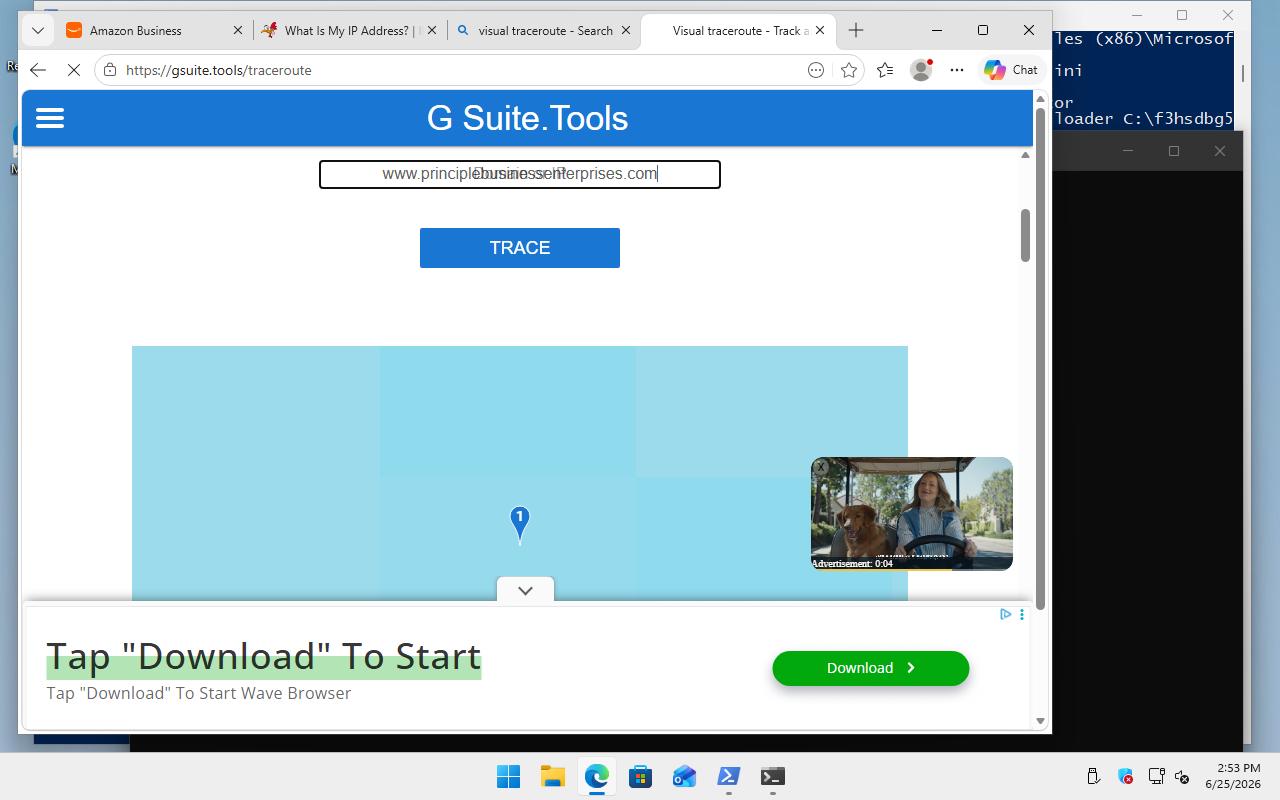
Task: Click the browser scrollbar down arrow
Action: [x=1040, y=721]
